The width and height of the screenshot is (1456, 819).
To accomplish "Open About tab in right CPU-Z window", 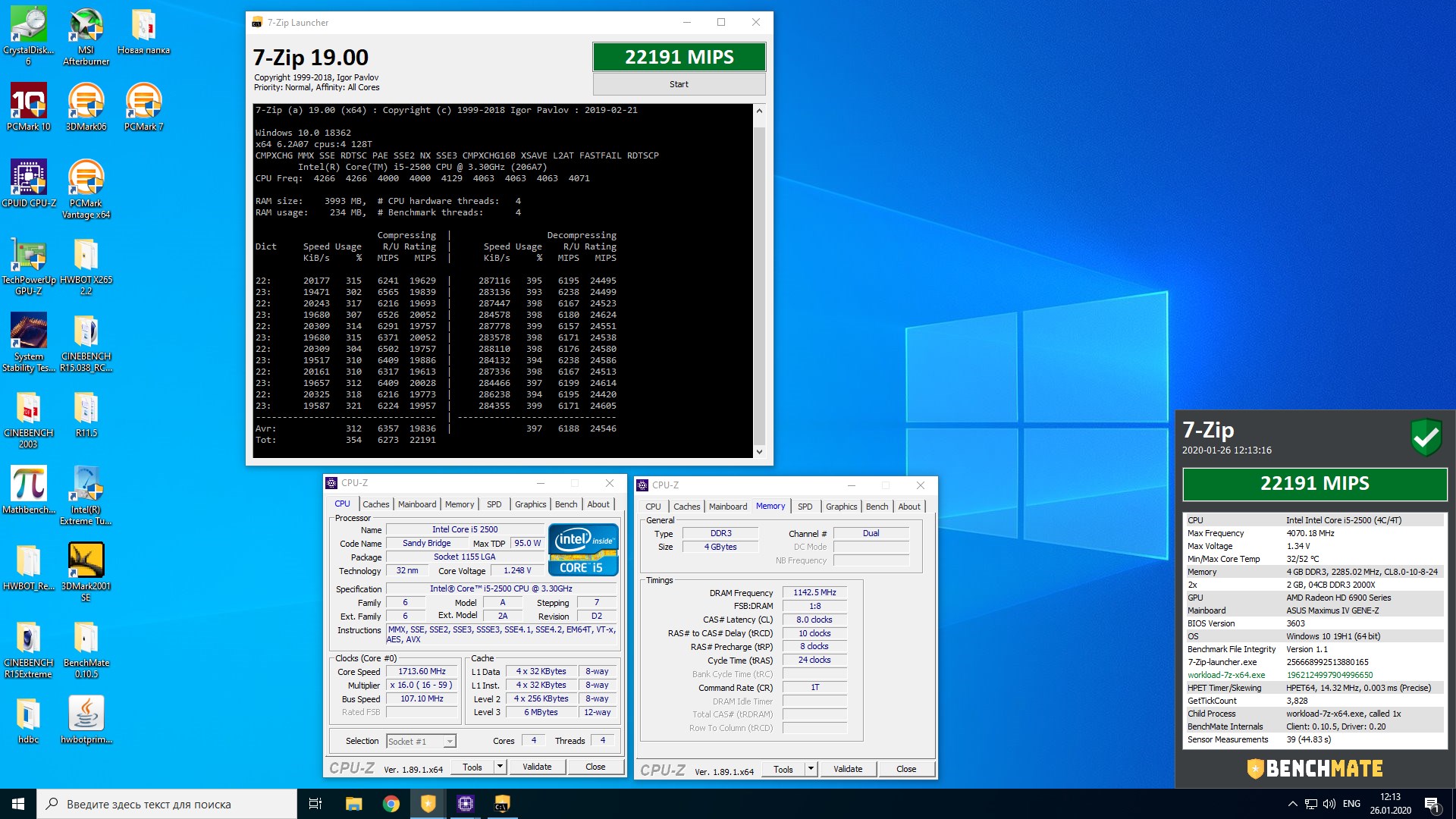I will click(x=909, y=507).
